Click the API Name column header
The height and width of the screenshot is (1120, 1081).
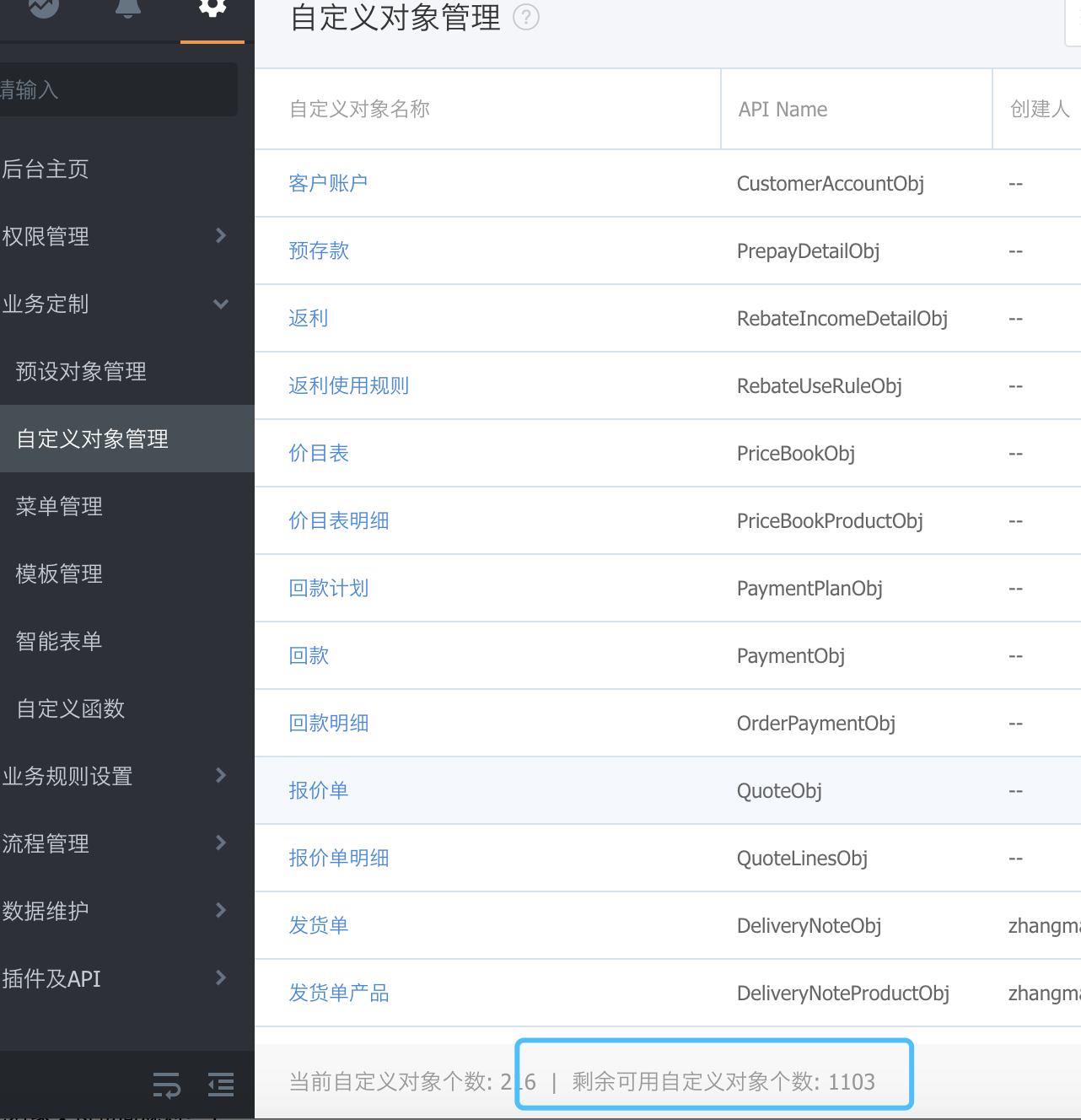click(783, 110)
